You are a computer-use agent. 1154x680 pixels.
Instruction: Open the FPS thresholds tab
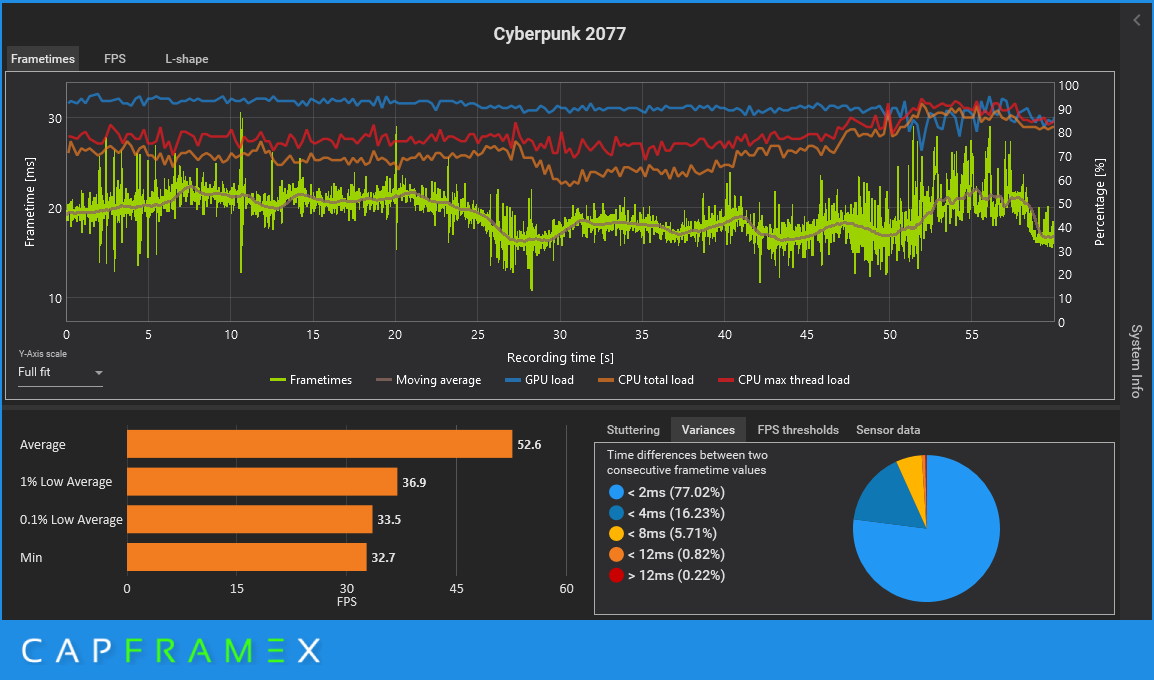pyautogui.click(x=798, y=430)
